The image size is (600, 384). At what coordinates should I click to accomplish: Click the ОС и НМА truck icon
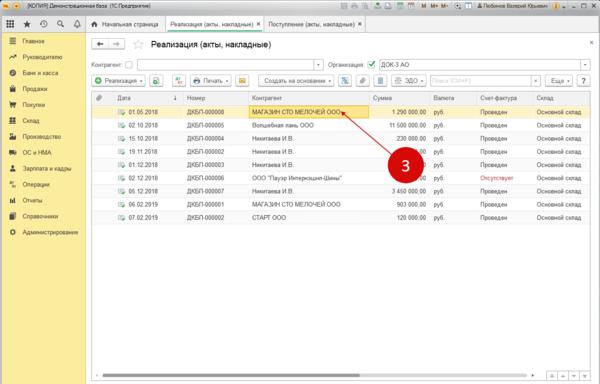13,153
